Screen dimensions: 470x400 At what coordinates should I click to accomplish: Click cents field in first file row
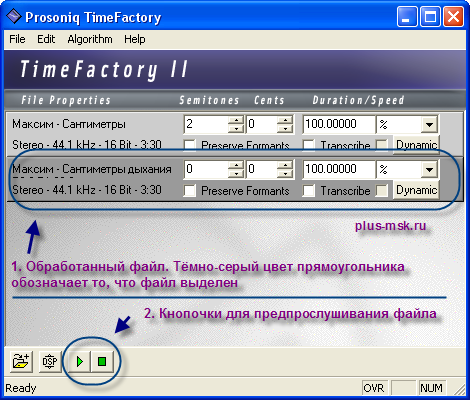(262, 124)
